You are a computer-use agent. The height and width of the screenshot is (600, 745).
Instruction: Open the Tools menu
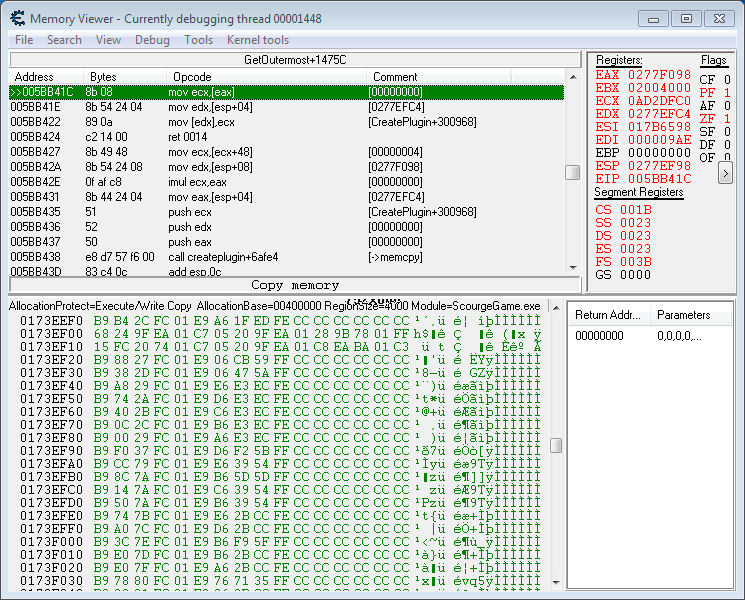[198, 40]
